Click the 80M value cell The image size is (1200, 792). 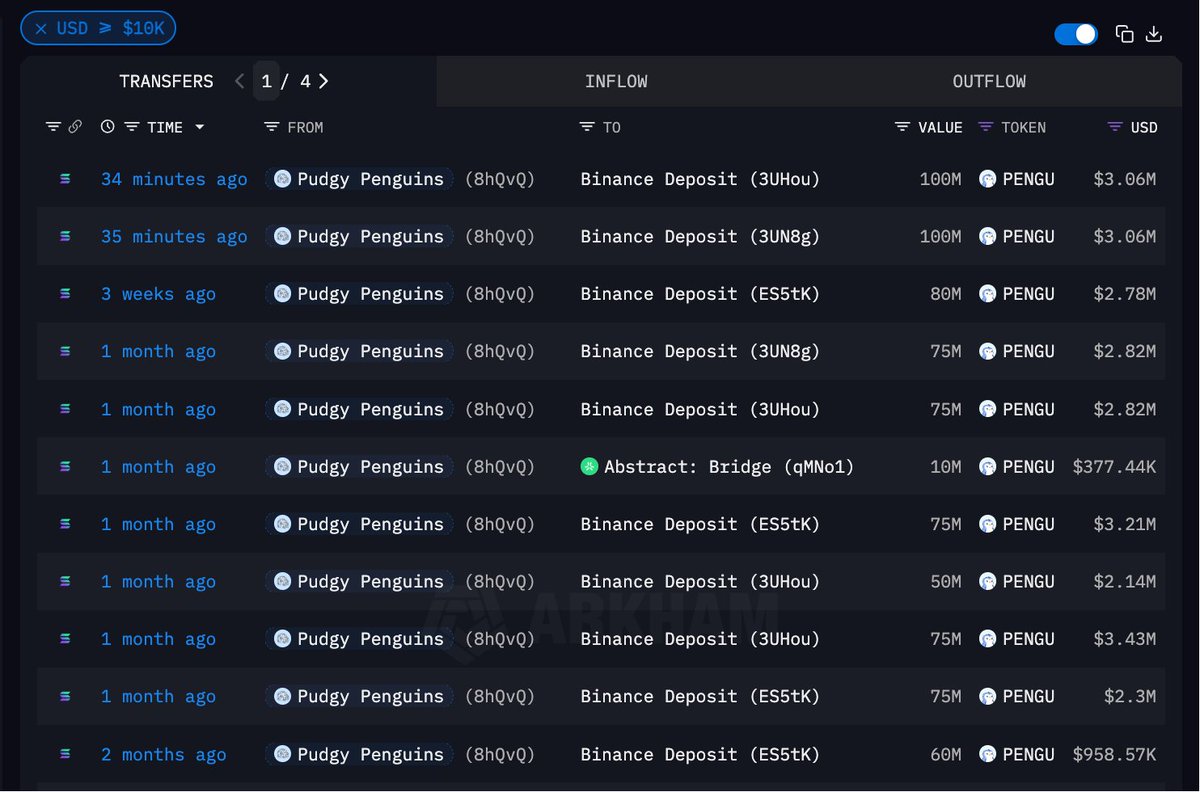[945, 294]
